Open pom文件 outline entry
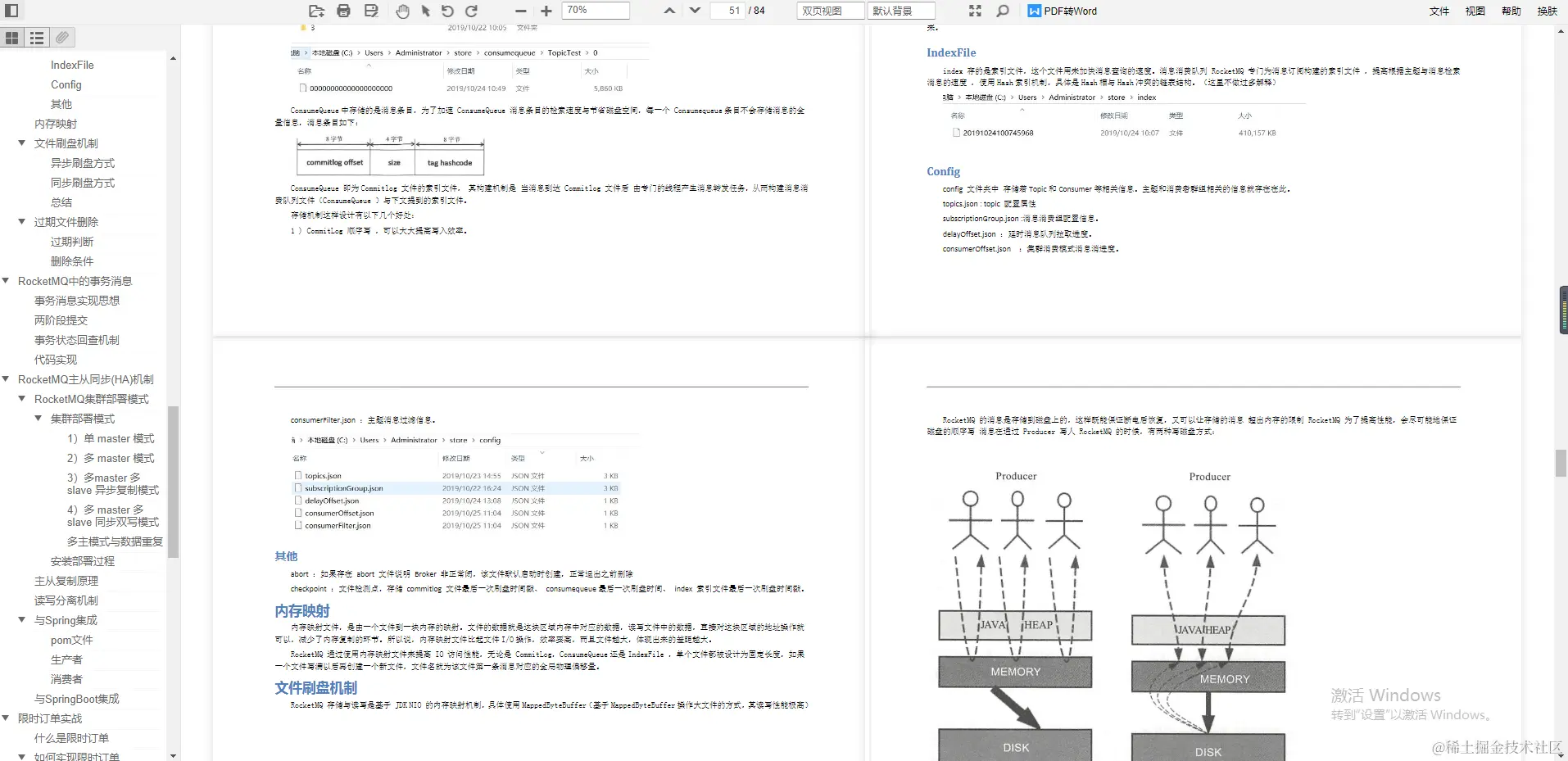The height and width of the screenshot is (761, 1568). (x=72, y=640)
